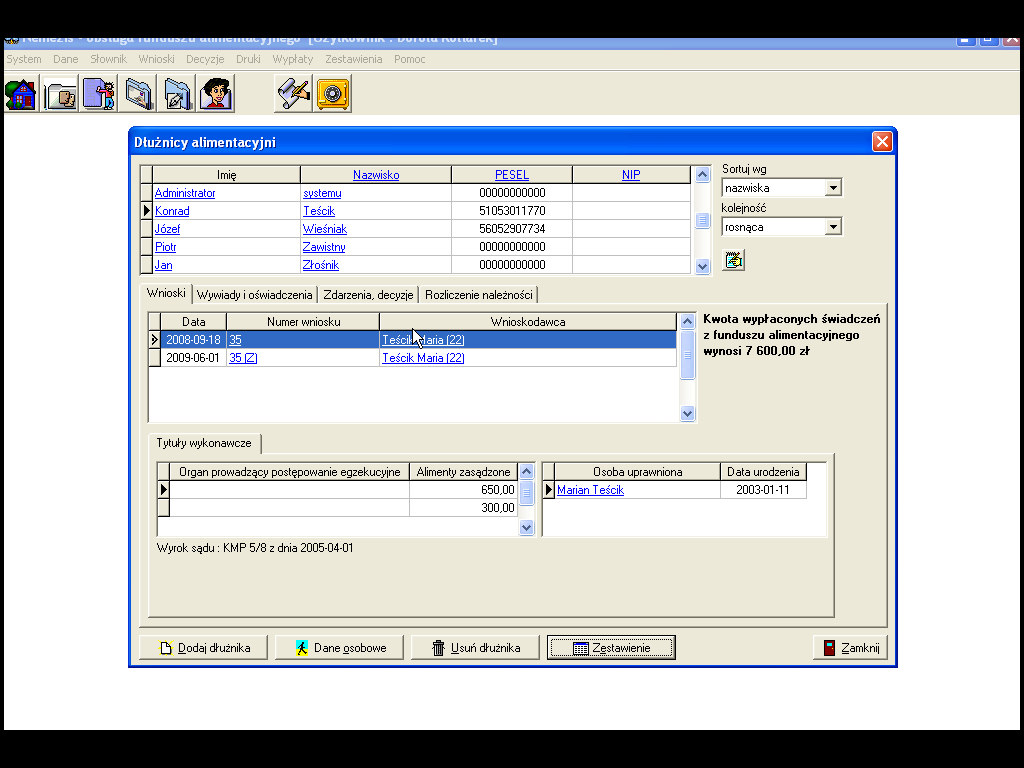
Task: Click the folder with pencil toolbar icon
Action: (177, 94)
